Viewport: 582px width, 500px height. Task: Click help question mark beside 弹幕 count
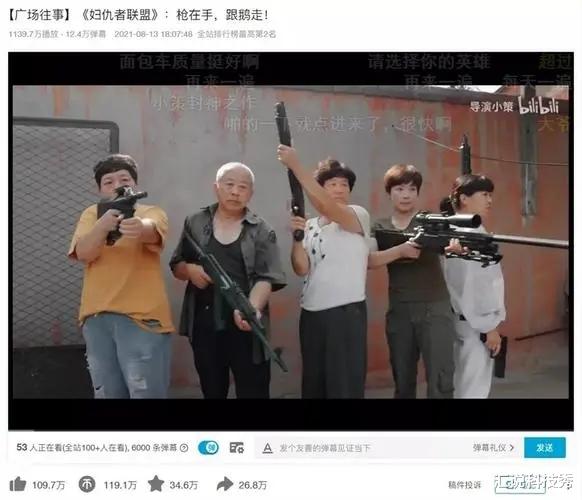[x=184, y=448]
